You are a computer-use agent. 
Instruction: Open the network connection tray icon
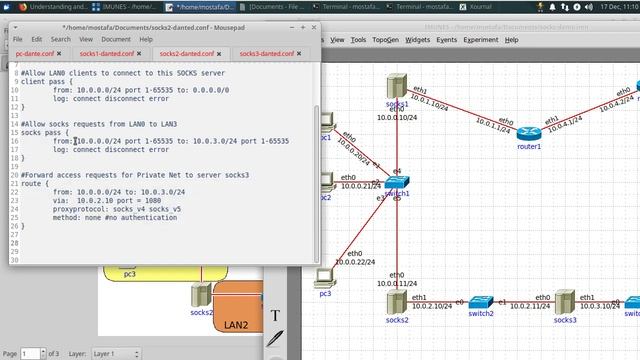564,7
